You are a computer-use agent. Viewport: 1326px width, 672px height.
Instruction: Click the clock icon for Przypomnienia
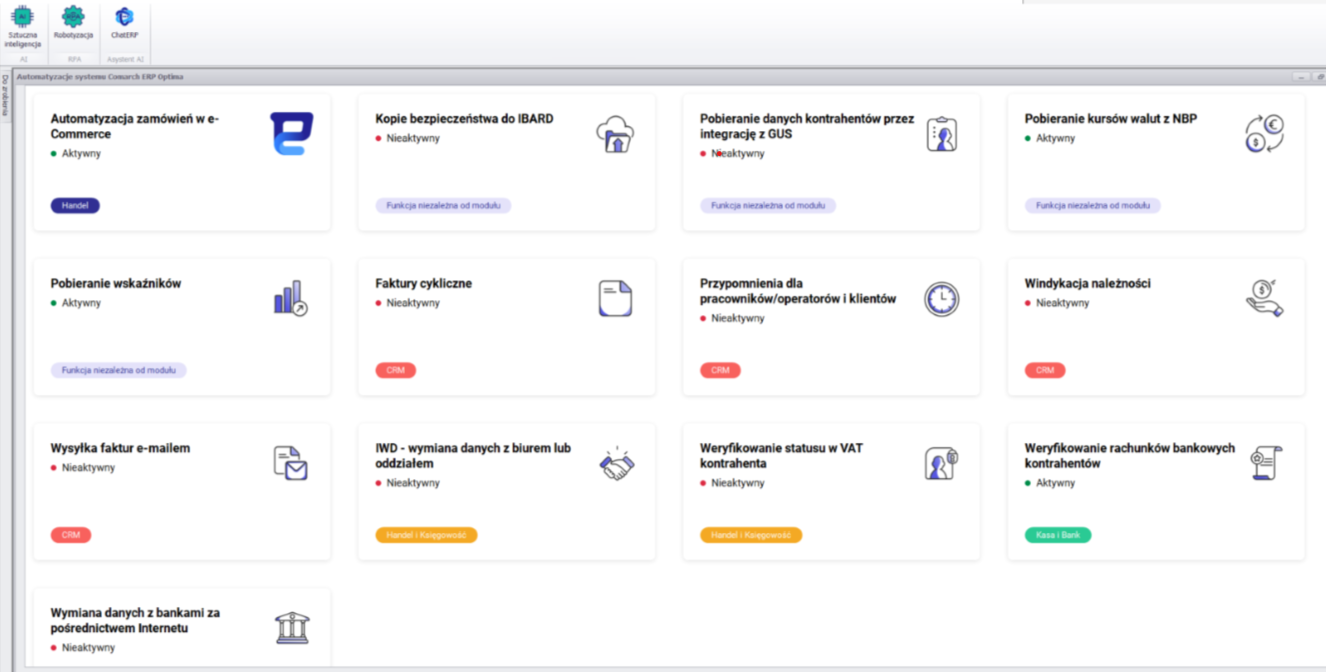click(x=941, y=298)
